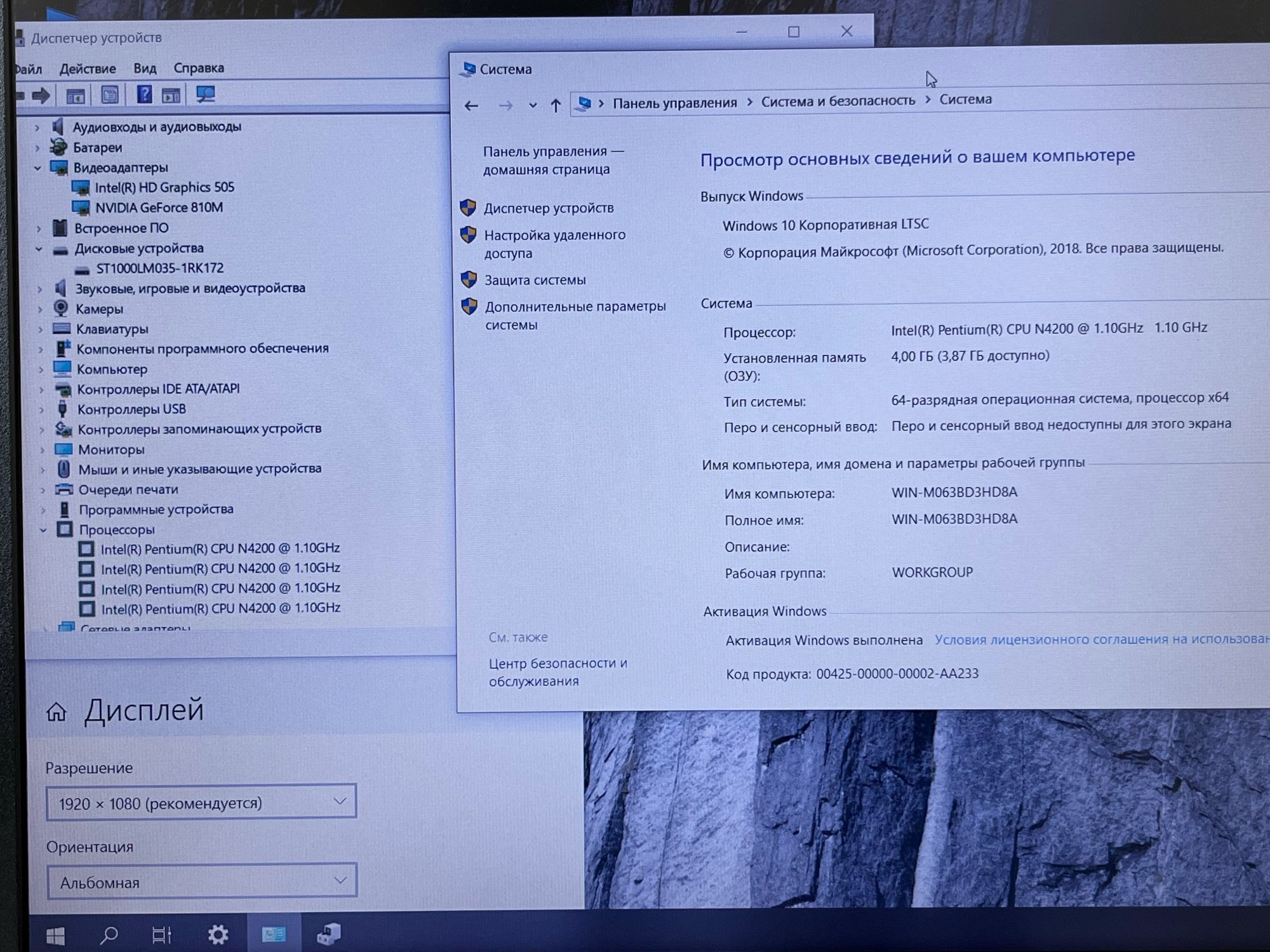Click Очереди печати printer icon
This screenshot has height=952, width=1270.
(64, 489)
